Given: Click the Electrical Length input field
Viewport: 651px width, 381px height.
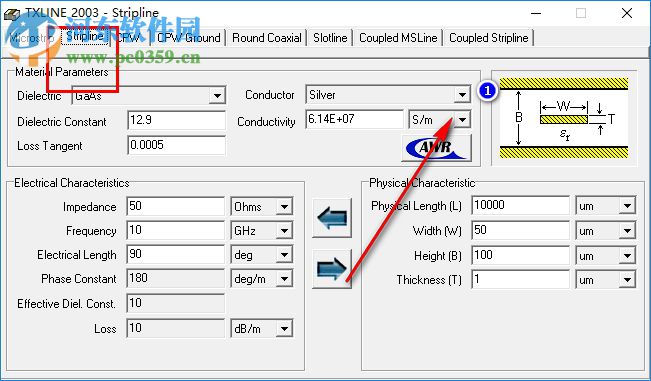Looking at the screenshot, I should click(176, 254).
